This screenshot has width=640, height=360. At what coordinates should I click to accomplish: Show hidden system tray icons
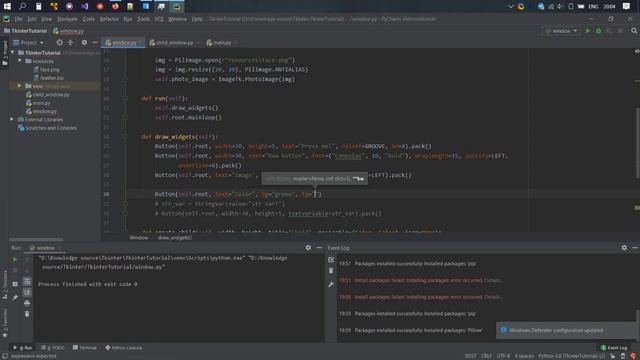tap(511, 6)
